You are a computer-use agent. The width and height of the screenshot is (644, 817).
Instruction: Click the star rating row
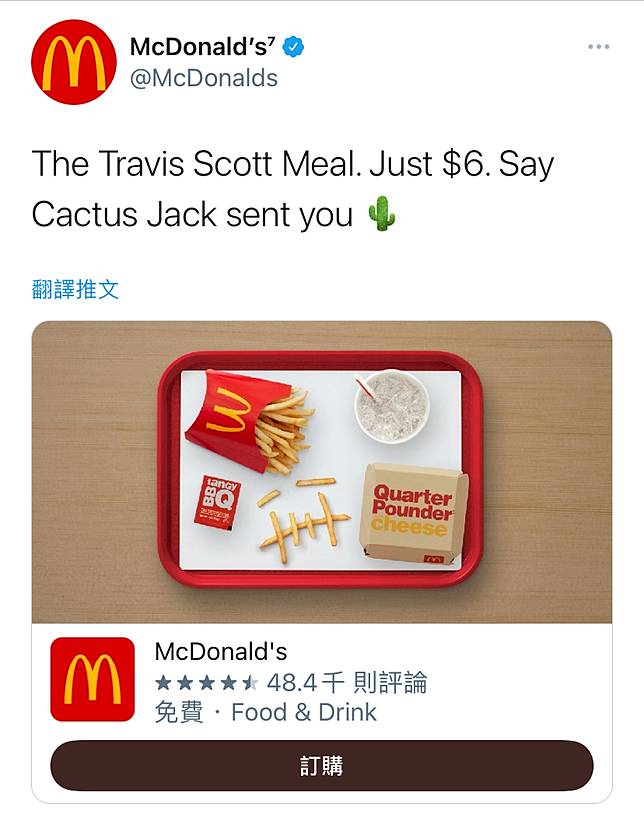click(x=206, y=683)
